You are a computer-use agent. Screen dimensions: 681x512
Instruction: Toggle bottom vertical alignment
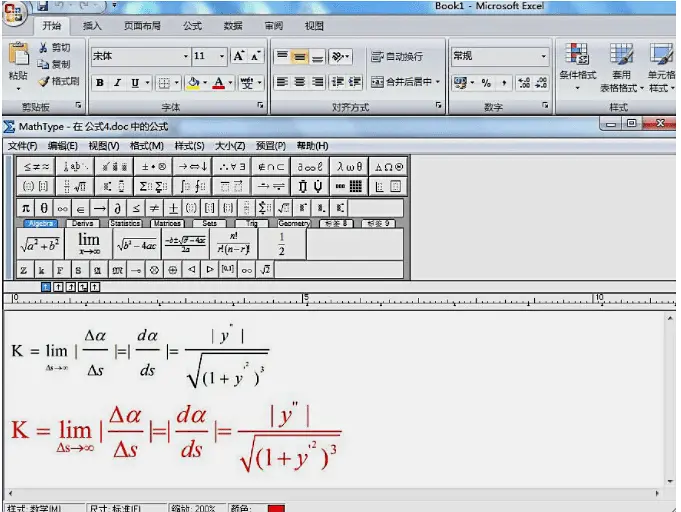(x=317, y=56)
